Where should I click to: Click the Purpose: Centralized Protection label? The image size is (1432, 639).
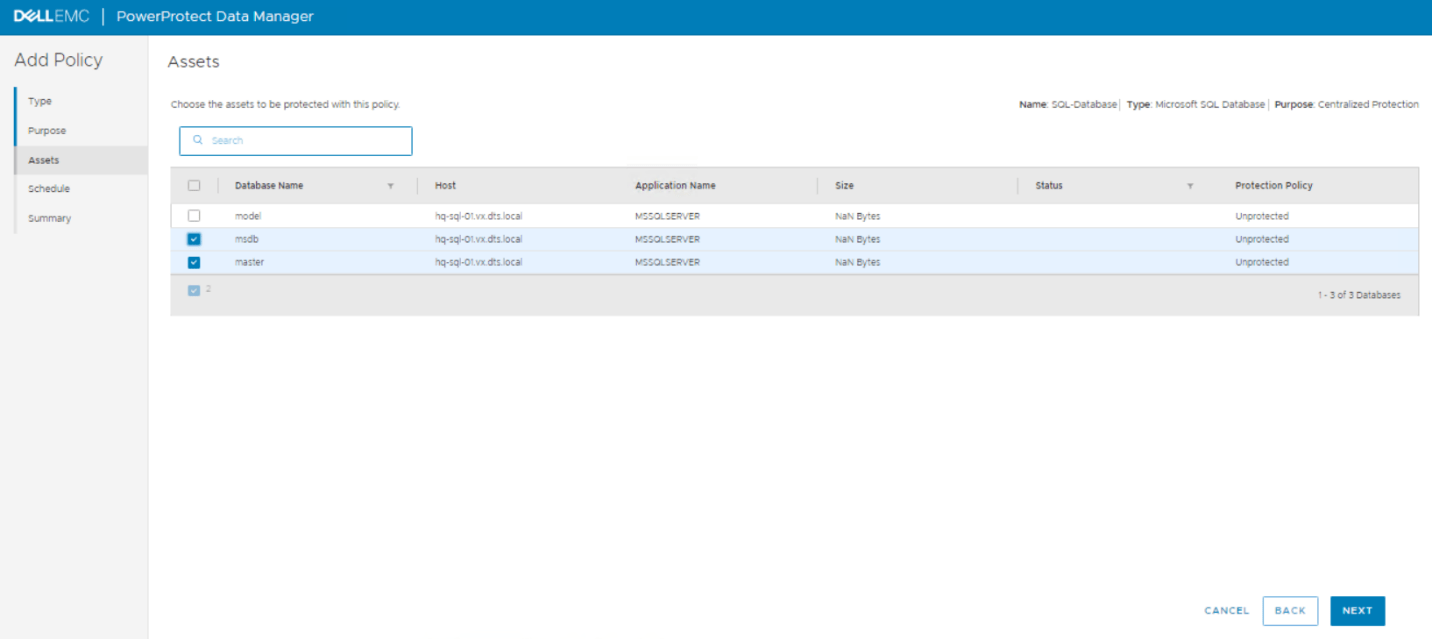[1346, 104]
